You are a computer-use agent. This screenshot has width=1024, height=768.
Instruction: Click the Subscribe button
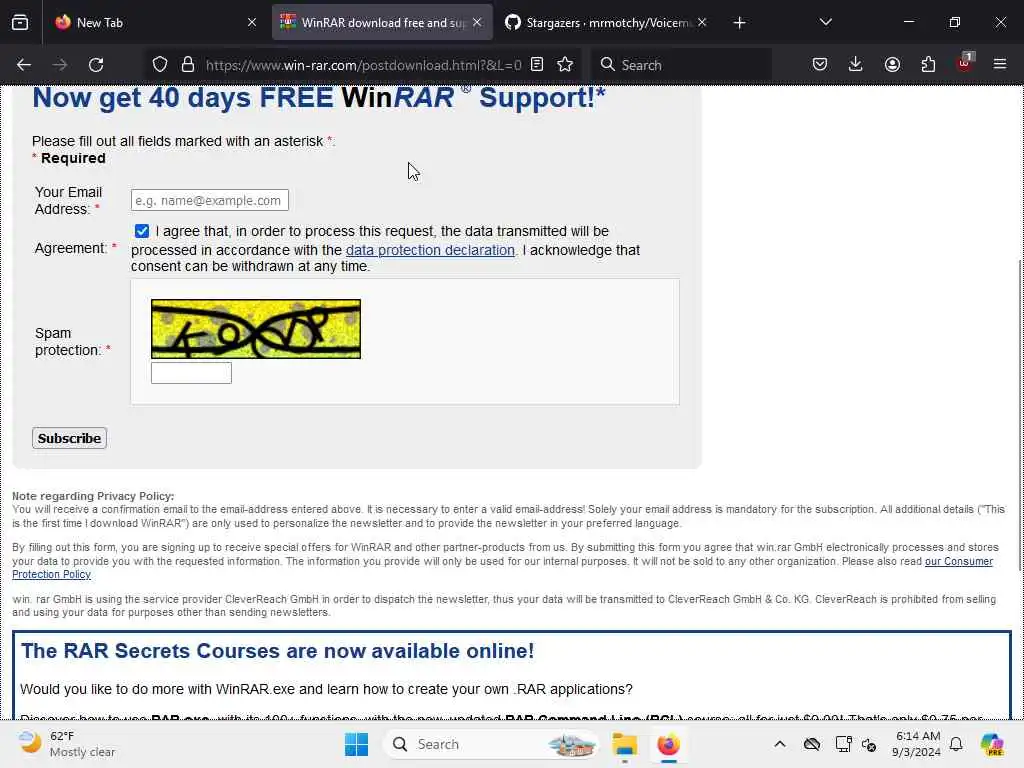pos(69,438)
